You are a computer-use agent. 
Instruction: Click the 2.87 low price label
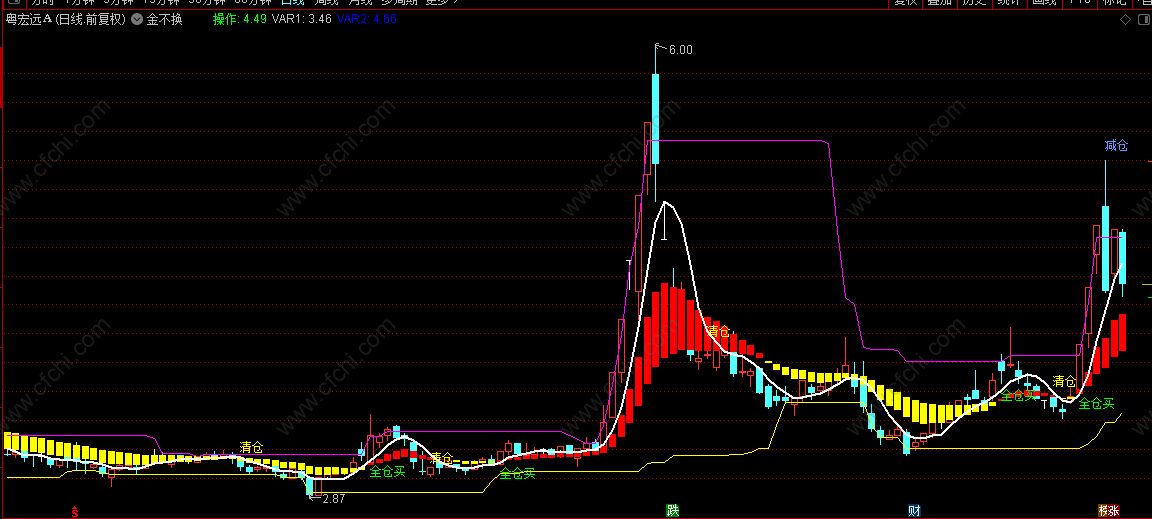click(332, 498)
